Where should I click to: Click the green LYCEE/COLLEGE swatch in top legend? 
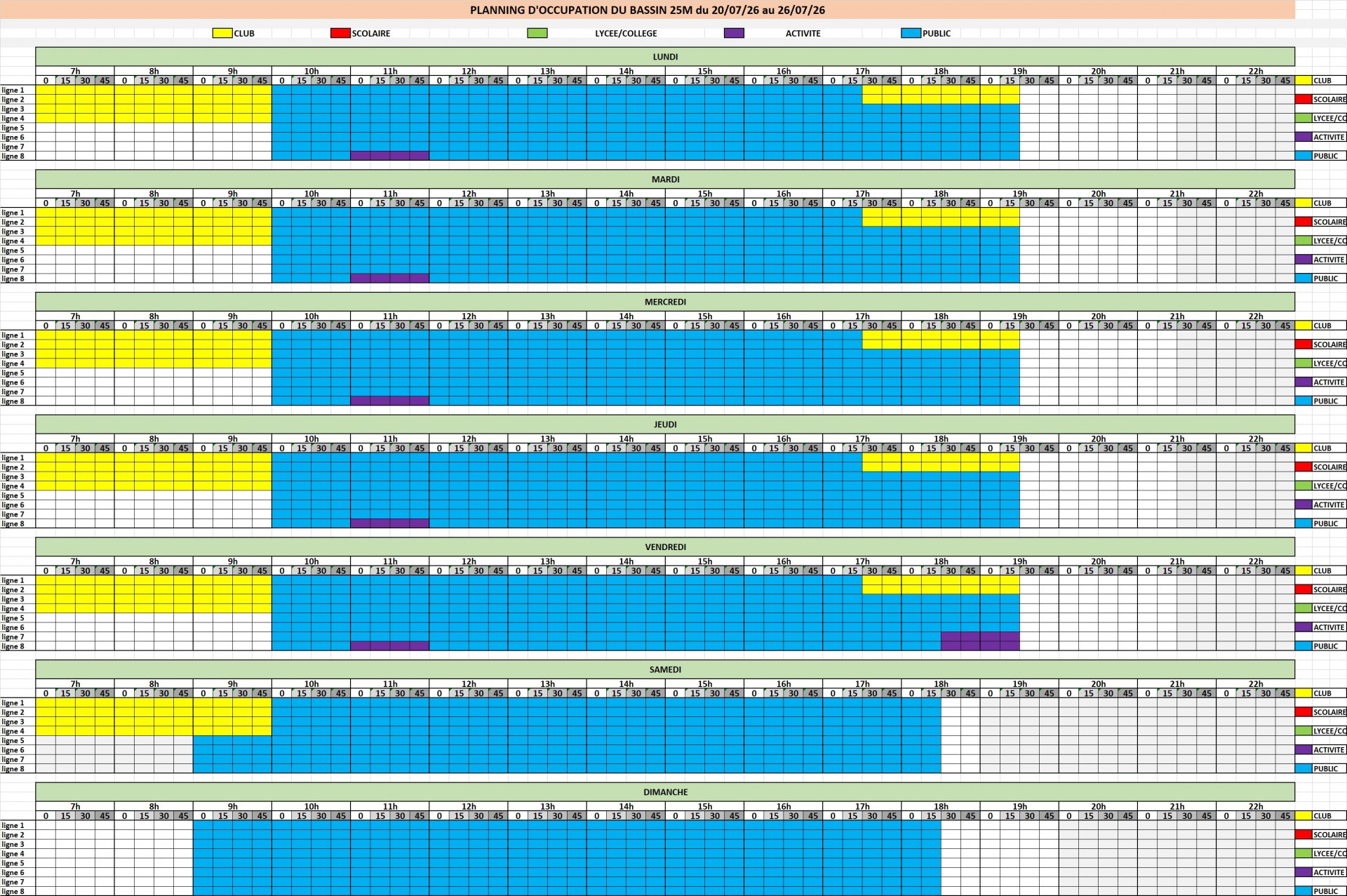click(537, 33)
